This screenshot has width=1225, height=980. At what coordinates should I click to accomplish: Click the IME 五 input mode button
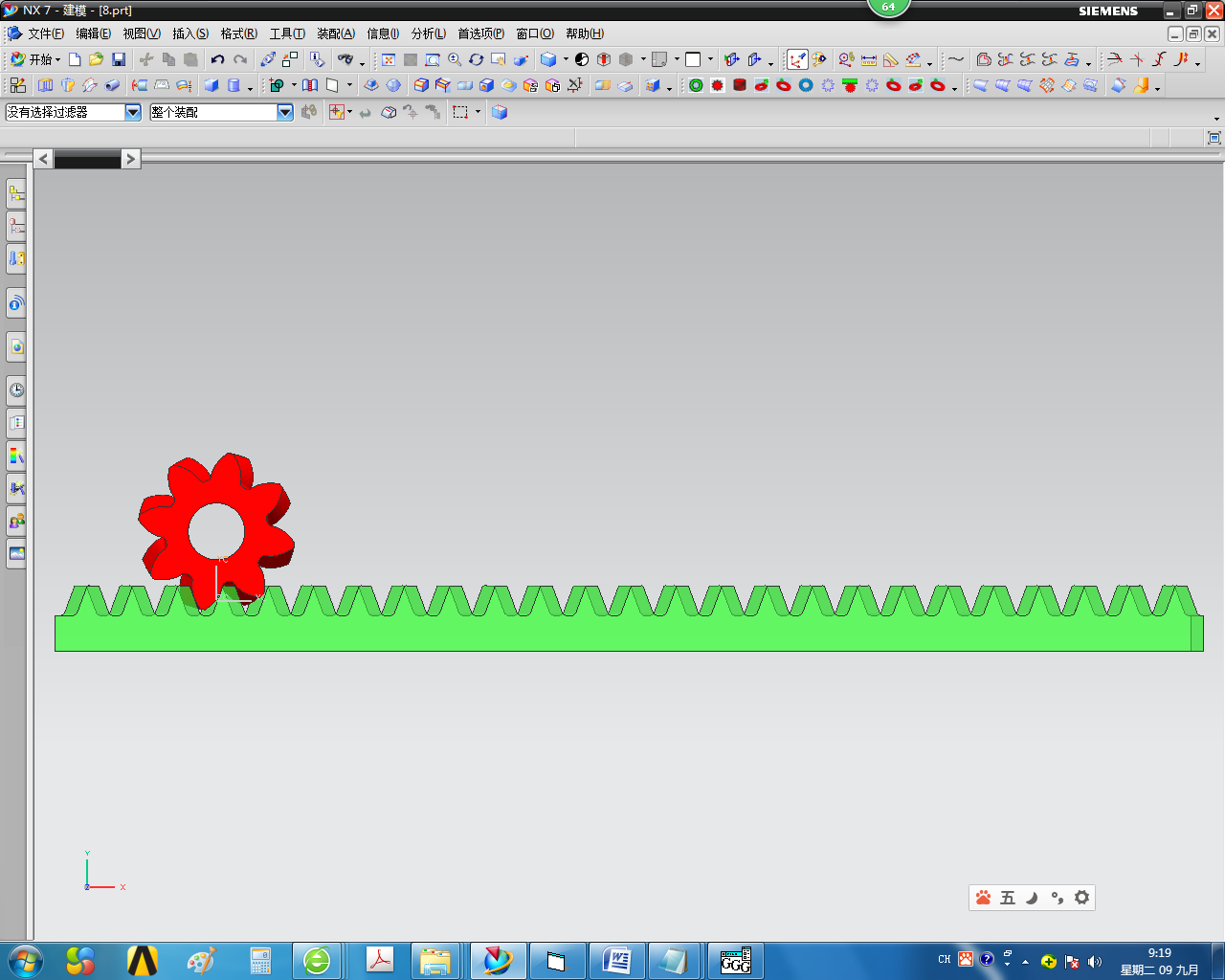pos(1007,898)
